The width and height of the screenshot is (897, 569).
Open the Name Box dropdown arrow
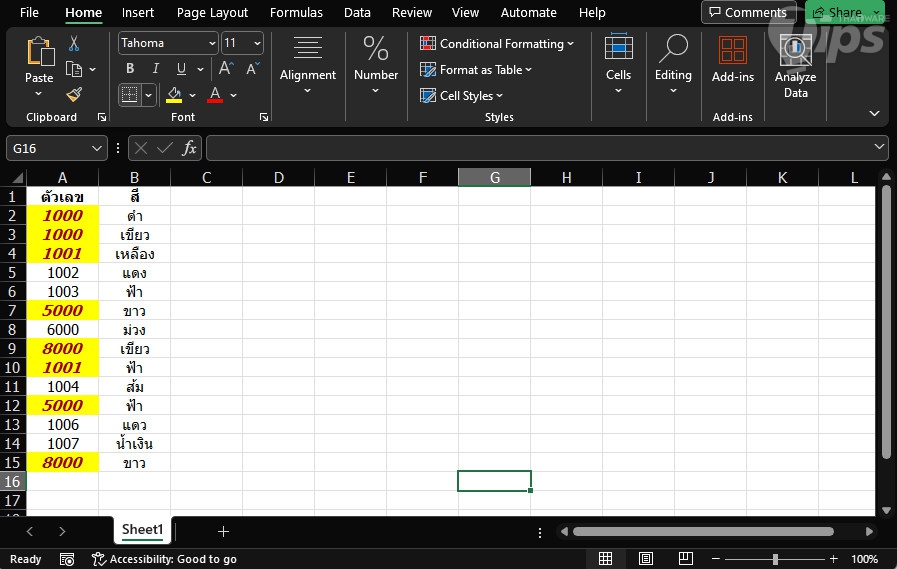pos(97,148)
